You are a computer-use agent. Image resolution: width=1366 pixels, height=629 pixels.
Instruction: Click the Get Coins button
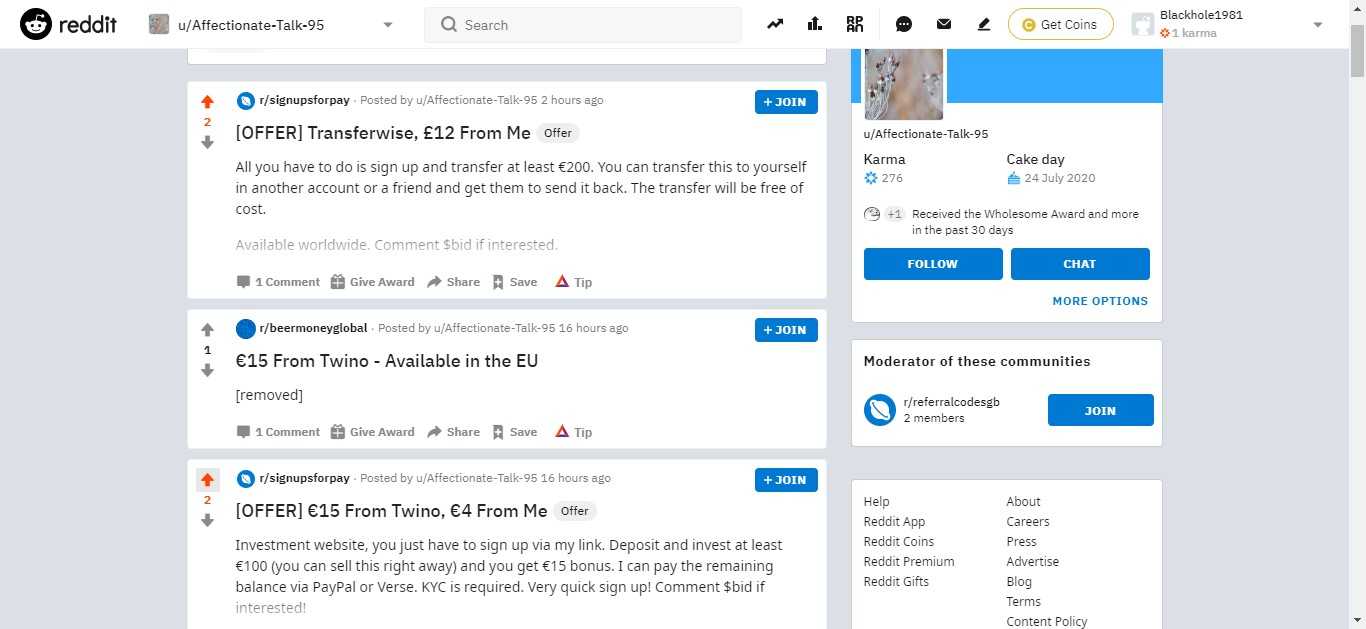pyautogui.click(x=1060, y=24)
